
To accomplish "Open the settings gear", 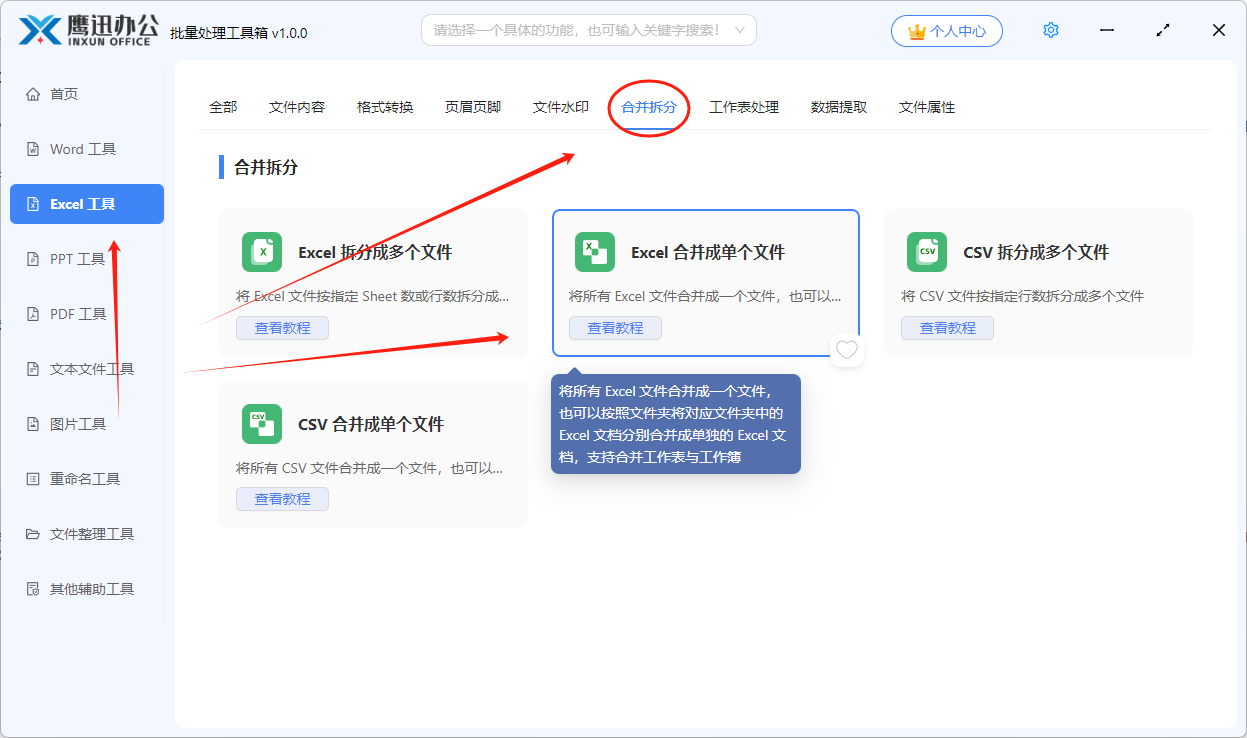I will pos(1050,30).
